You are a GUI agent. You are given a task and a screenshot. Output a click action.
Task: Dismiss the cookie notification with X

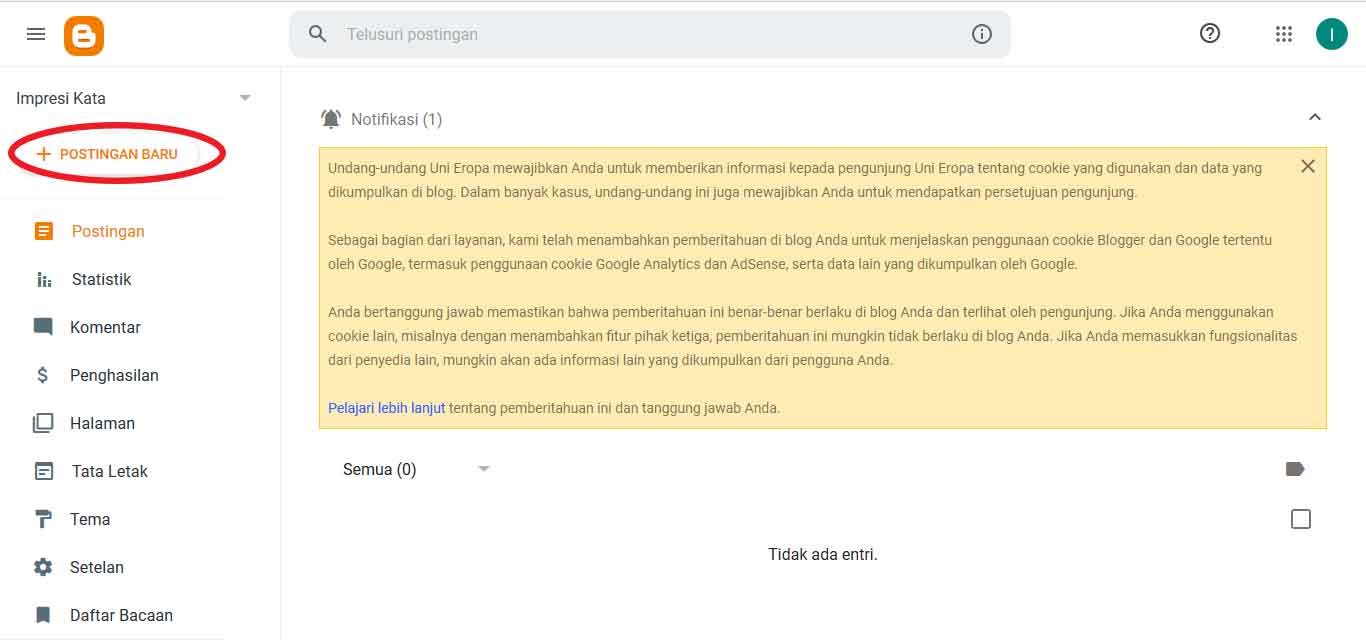pyautogui.click(x=1308, y=166)
